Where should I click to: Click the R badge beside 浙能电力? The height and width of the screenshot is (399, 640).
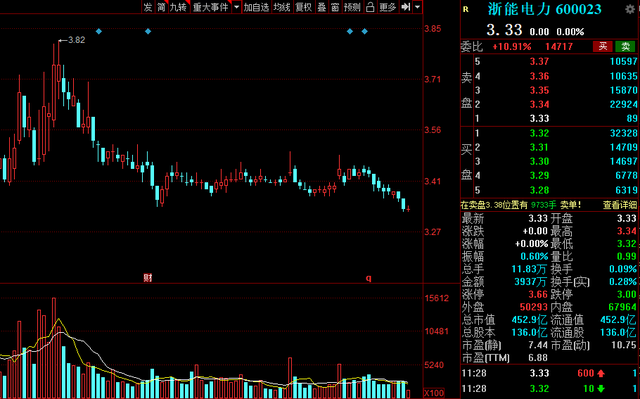tap(466, 9)
